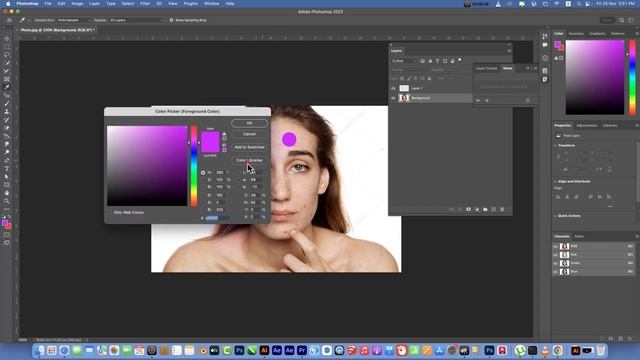640x360 pixels.
Task: Select the Clone Stamp tool
Action: pos(7,111)
